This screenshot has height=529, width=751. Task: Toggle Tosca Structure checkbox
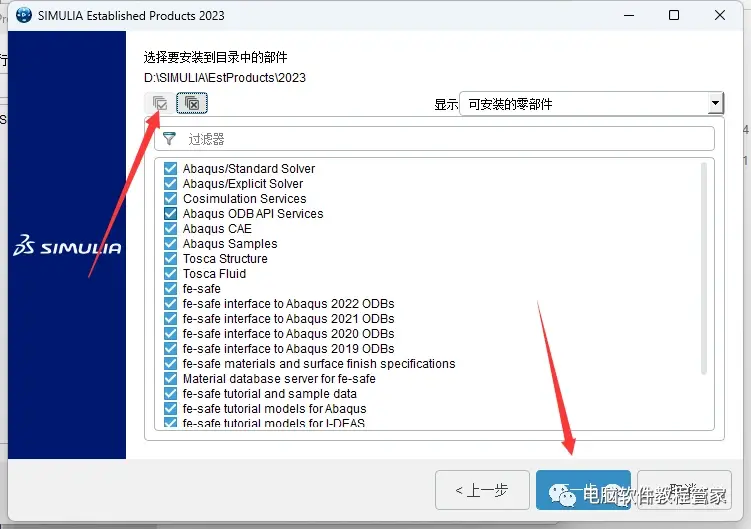171,258
